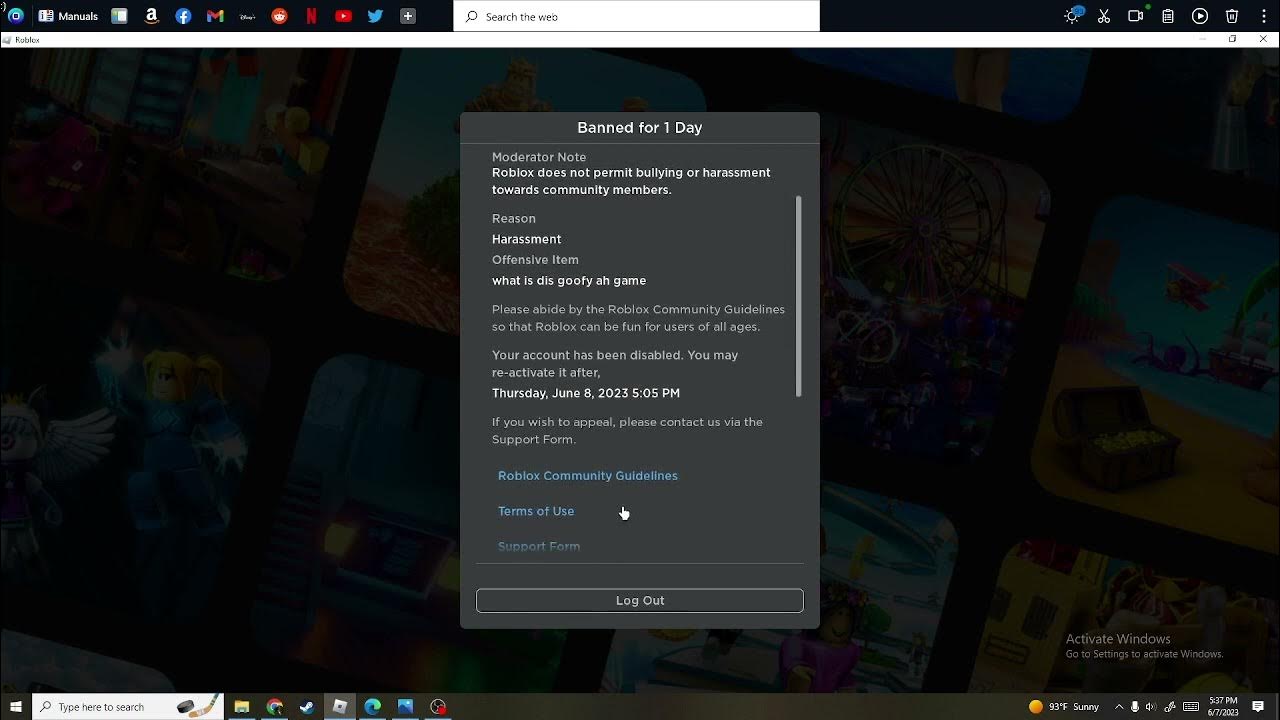Open the green-tile shortcut next to Manuals
The image size is (1280, 720).
pyautogui.click(x=119, y=16)
